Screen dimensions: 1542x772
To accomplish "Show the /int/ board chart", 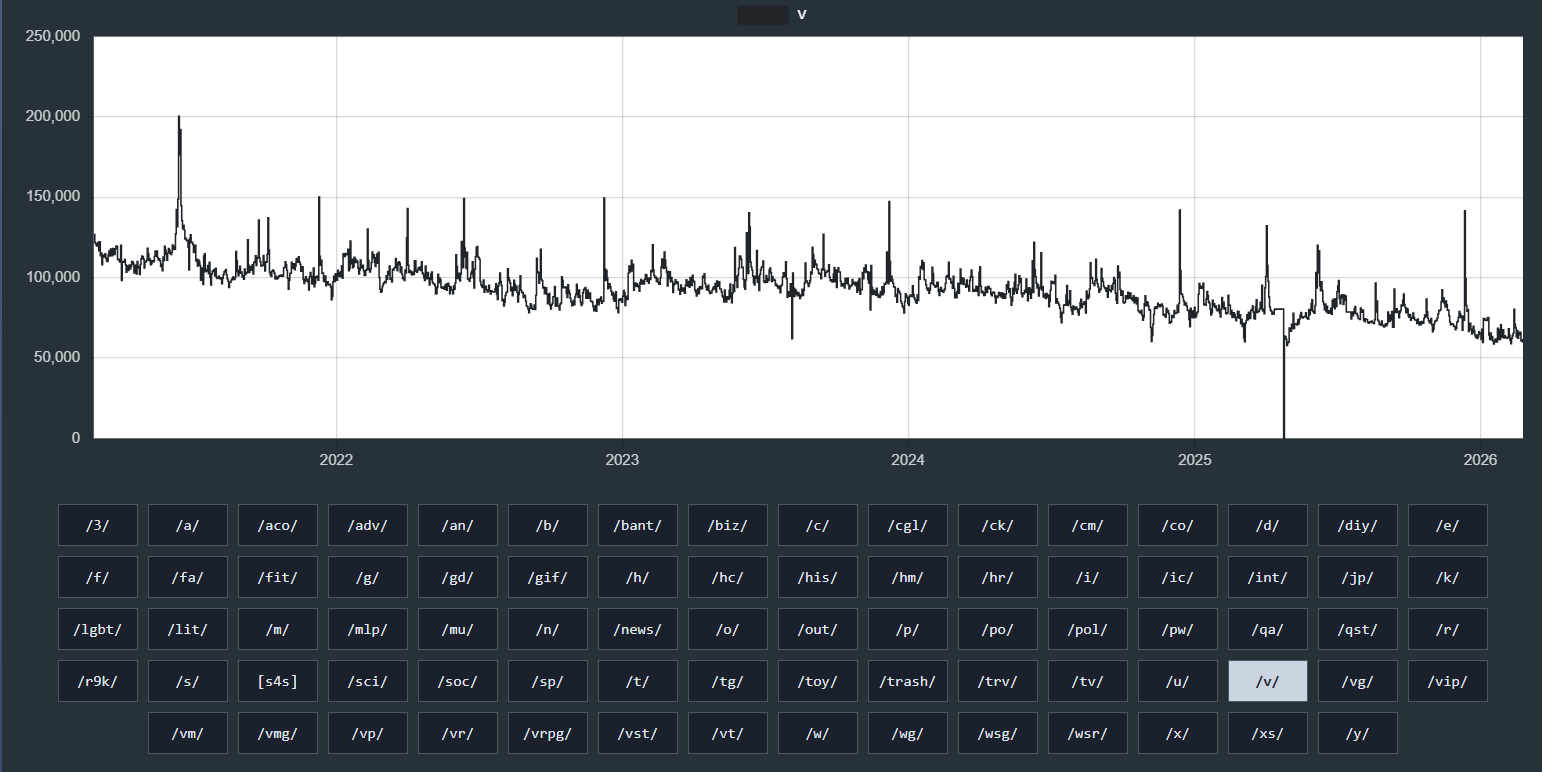I will tap(1268, 577).
